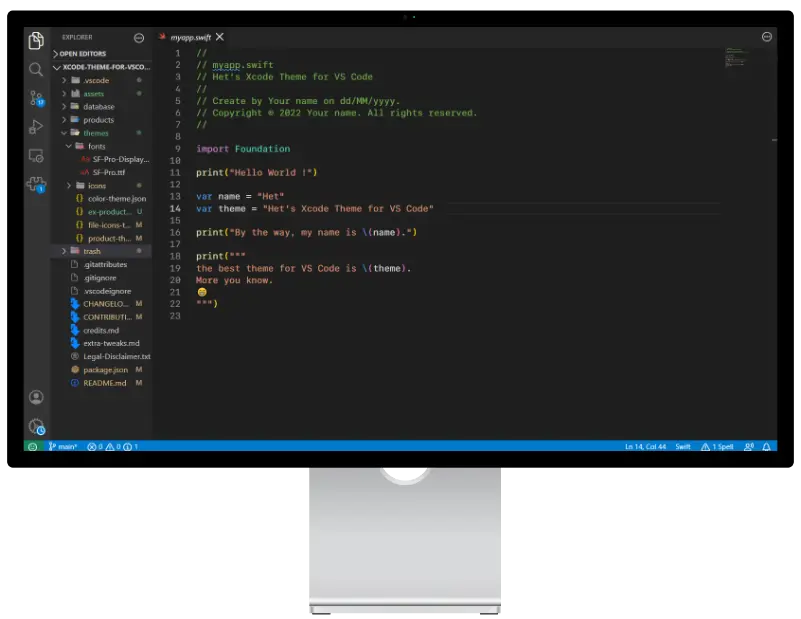Click the "import Foundation" code line
The width and height of the screenshot is (801, 619).
click(243, 149)
